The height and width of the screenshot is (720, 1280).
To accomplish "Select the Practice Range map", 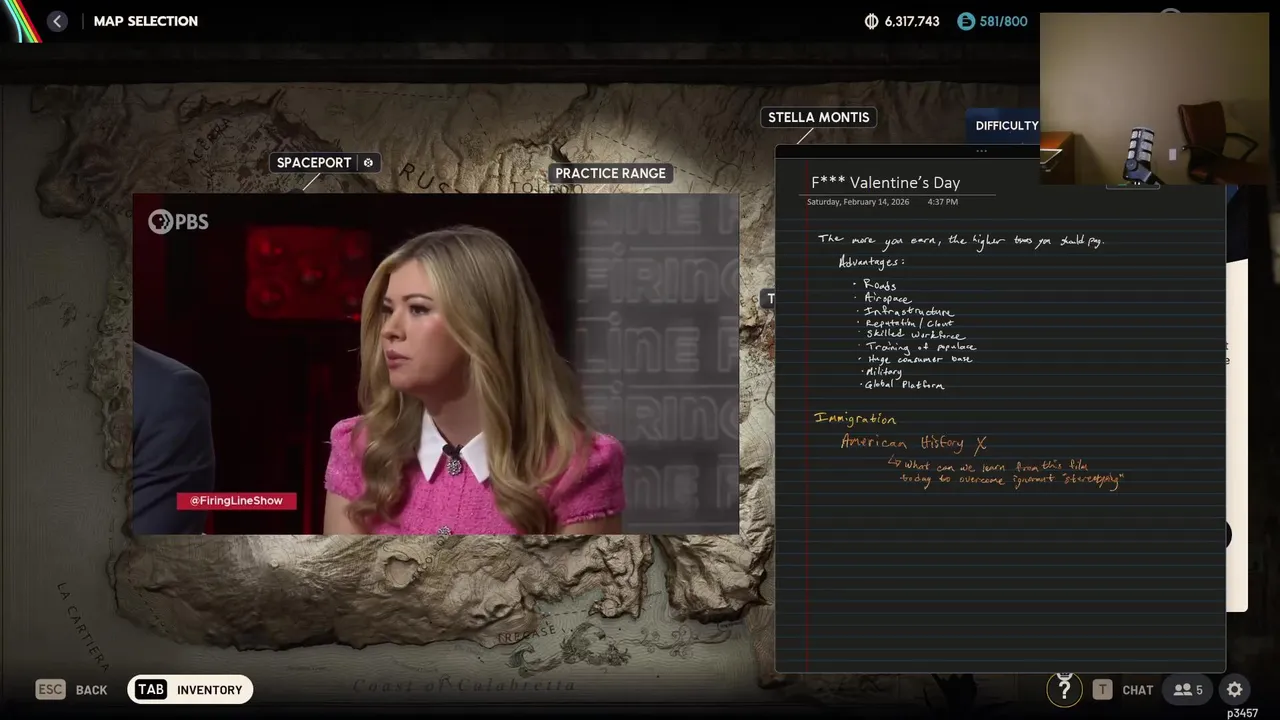I will click(610, 173).
